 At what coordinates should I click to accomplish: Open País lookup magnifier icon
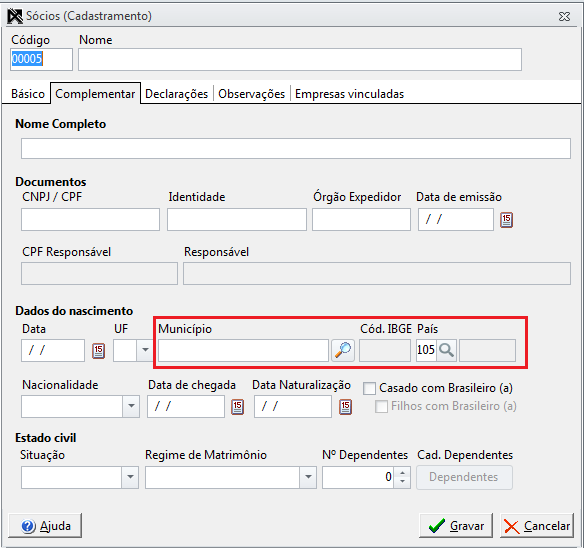446,350
